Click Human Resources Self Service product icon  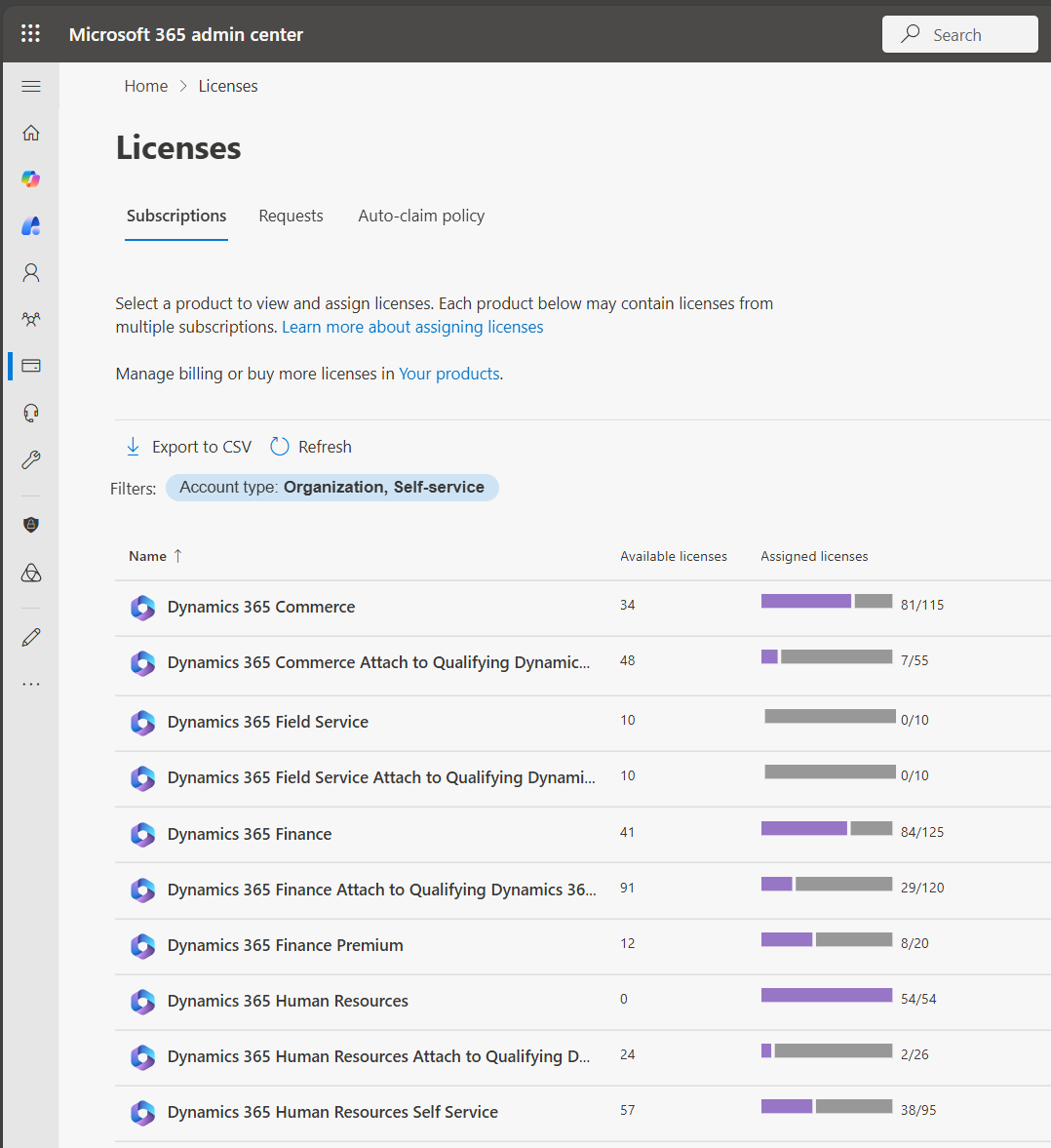[142, 1113]
